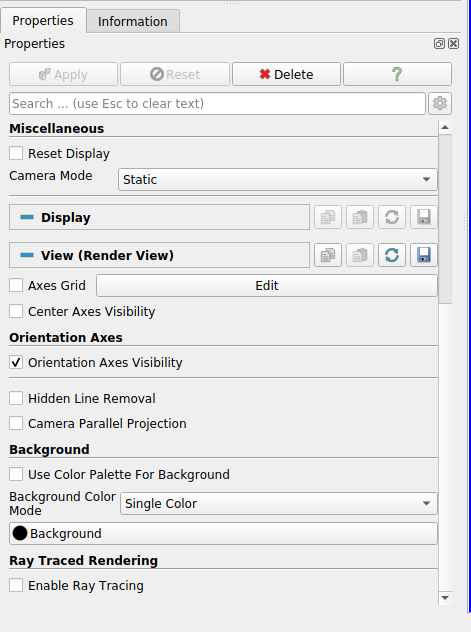The width and height of the screenshot is (471, 632).
Task: Click the Display section paste icon
Action: (360, 217)
